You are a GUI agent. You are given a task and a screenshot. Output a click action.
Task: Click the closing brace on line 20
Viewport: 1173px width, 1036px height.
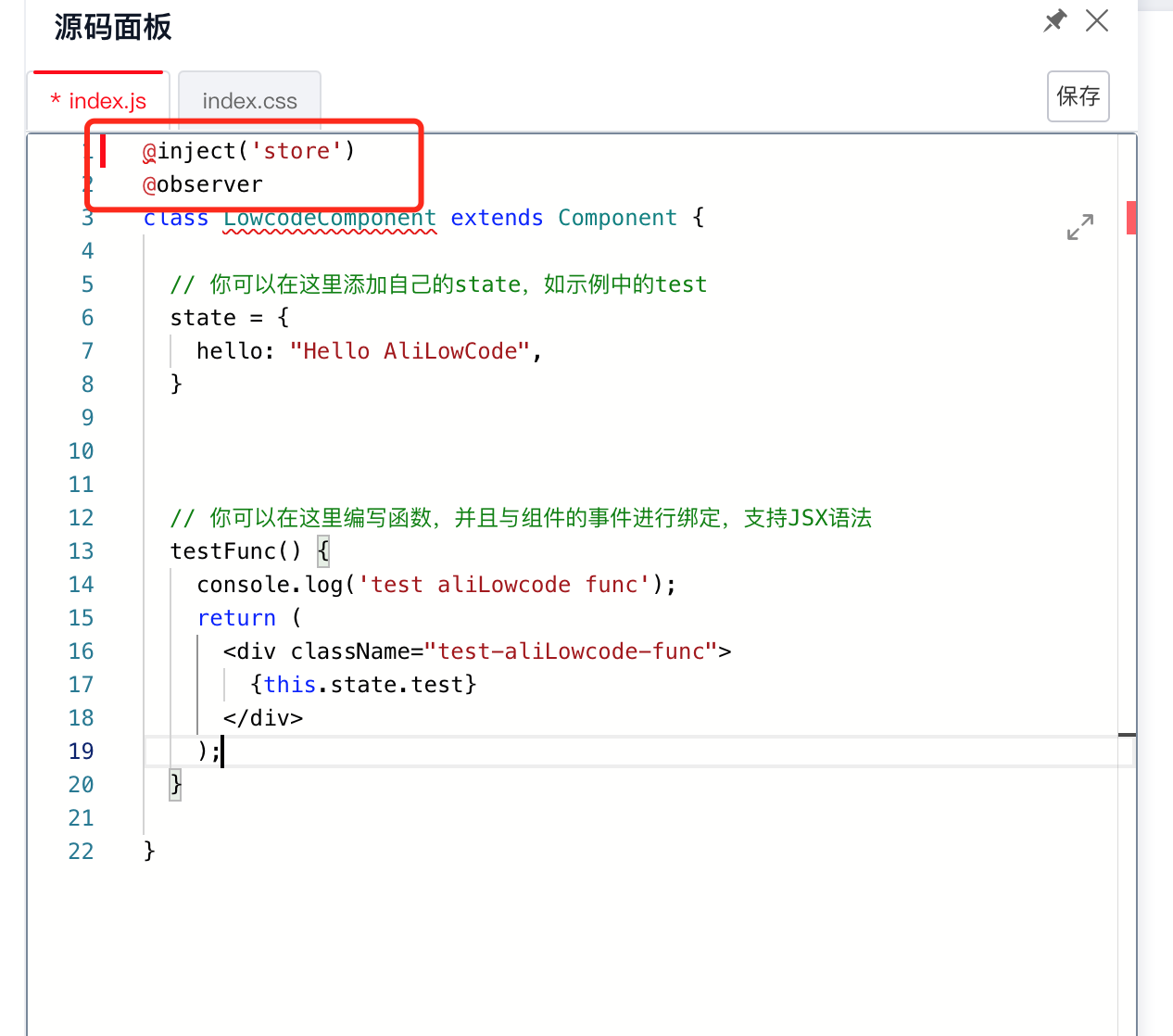point(176,785)
